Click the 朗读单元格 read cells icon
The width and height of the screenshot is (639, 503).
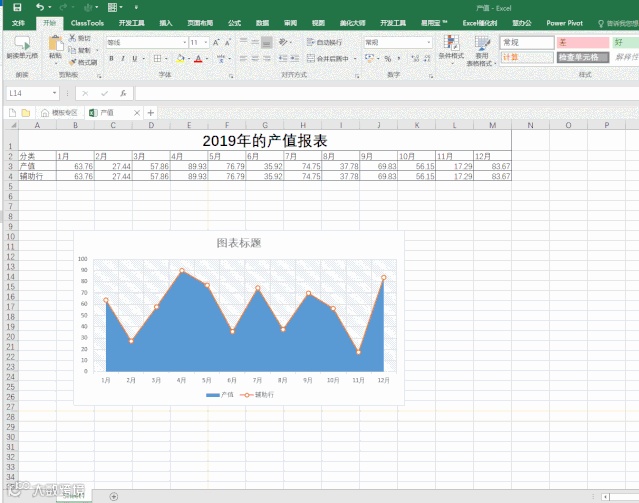(x=22, y=44)
